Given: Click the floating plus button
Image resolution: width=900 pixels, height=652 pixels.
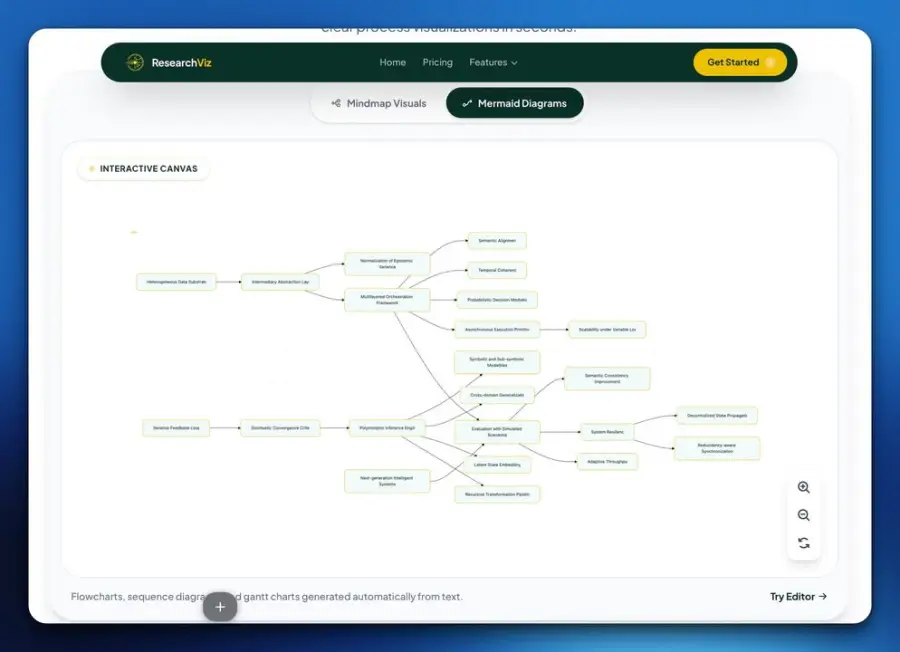Looking at the screenshot, I should [x=220, y=607].
